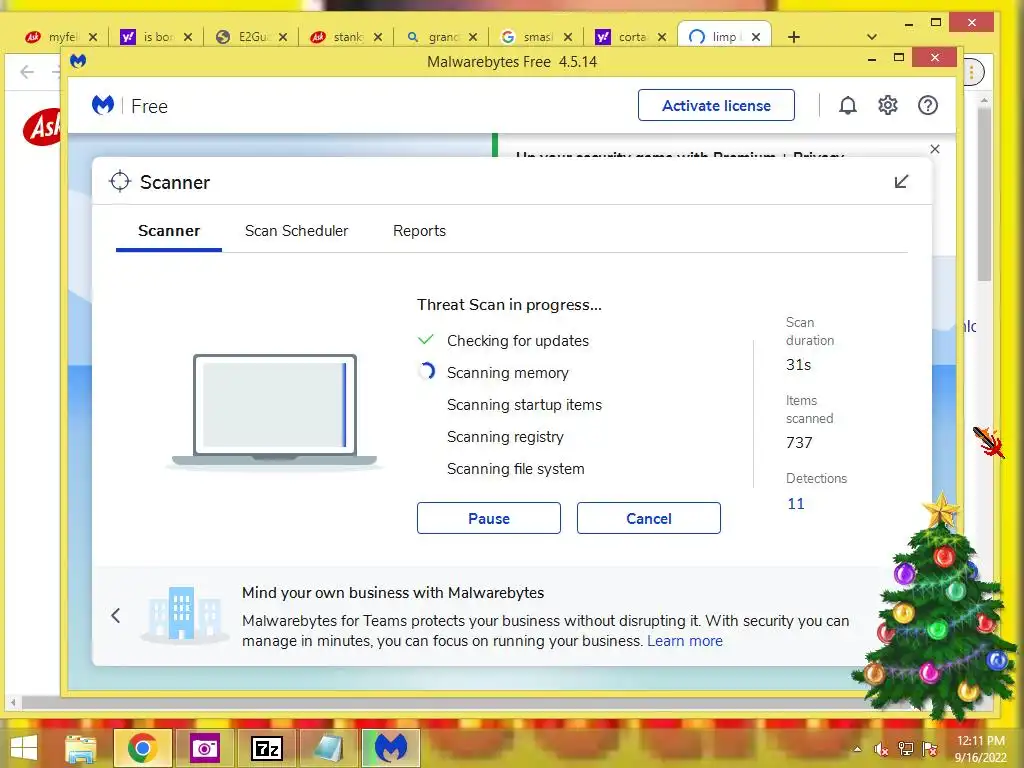
Task: Open the Malwarebytes help icon
Action: click(x=927, y=105)
